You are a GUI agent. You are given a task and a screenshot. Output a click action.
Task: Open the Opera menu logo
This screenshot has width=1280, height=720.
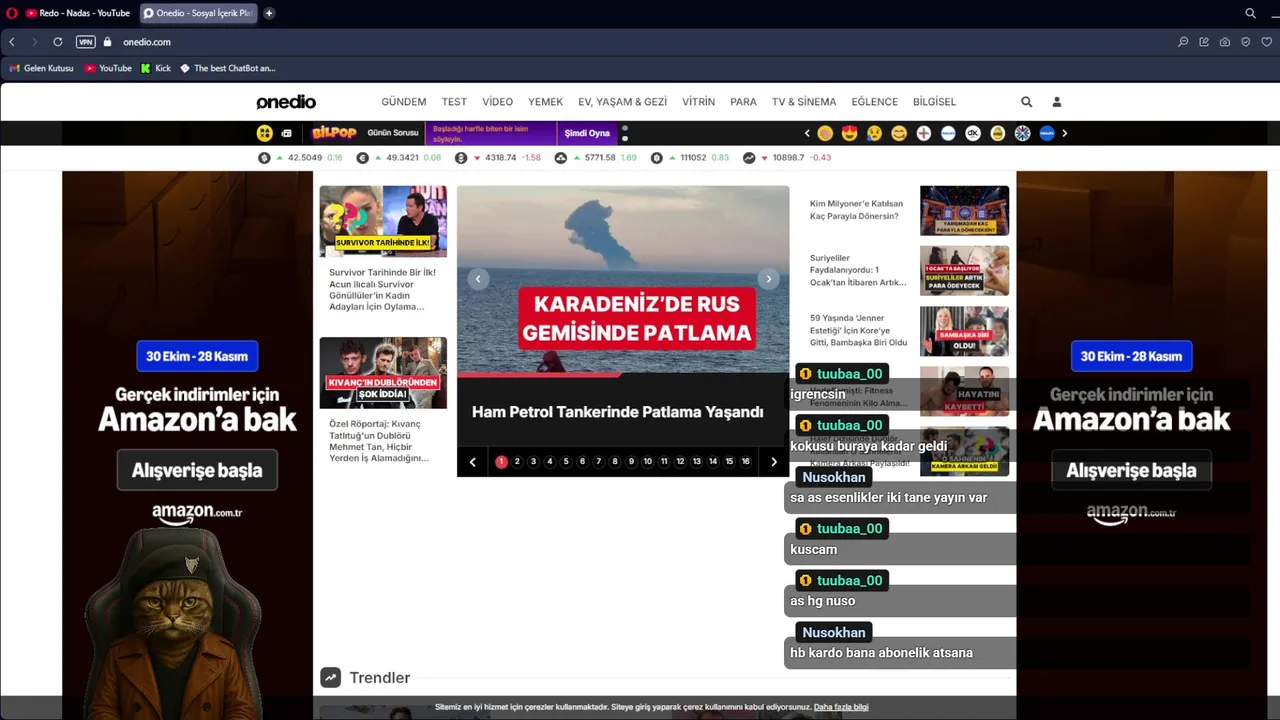tap(12, 13)
